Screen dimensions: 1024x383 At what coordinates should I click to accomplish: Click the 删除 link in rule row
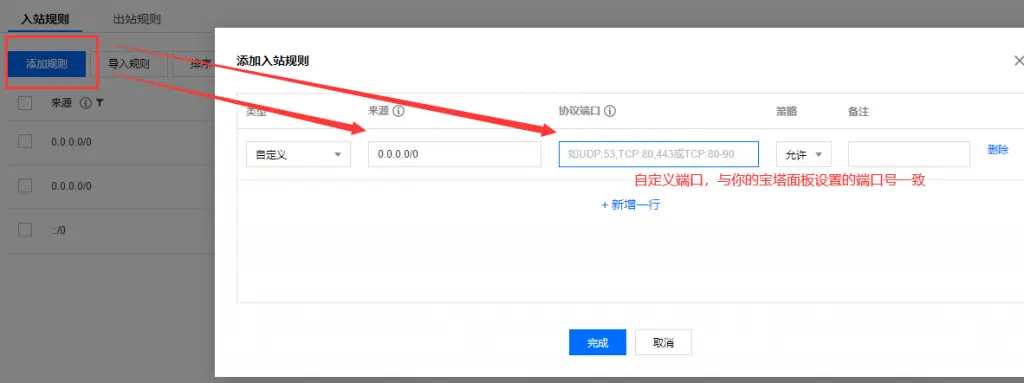tap(997, 150)
